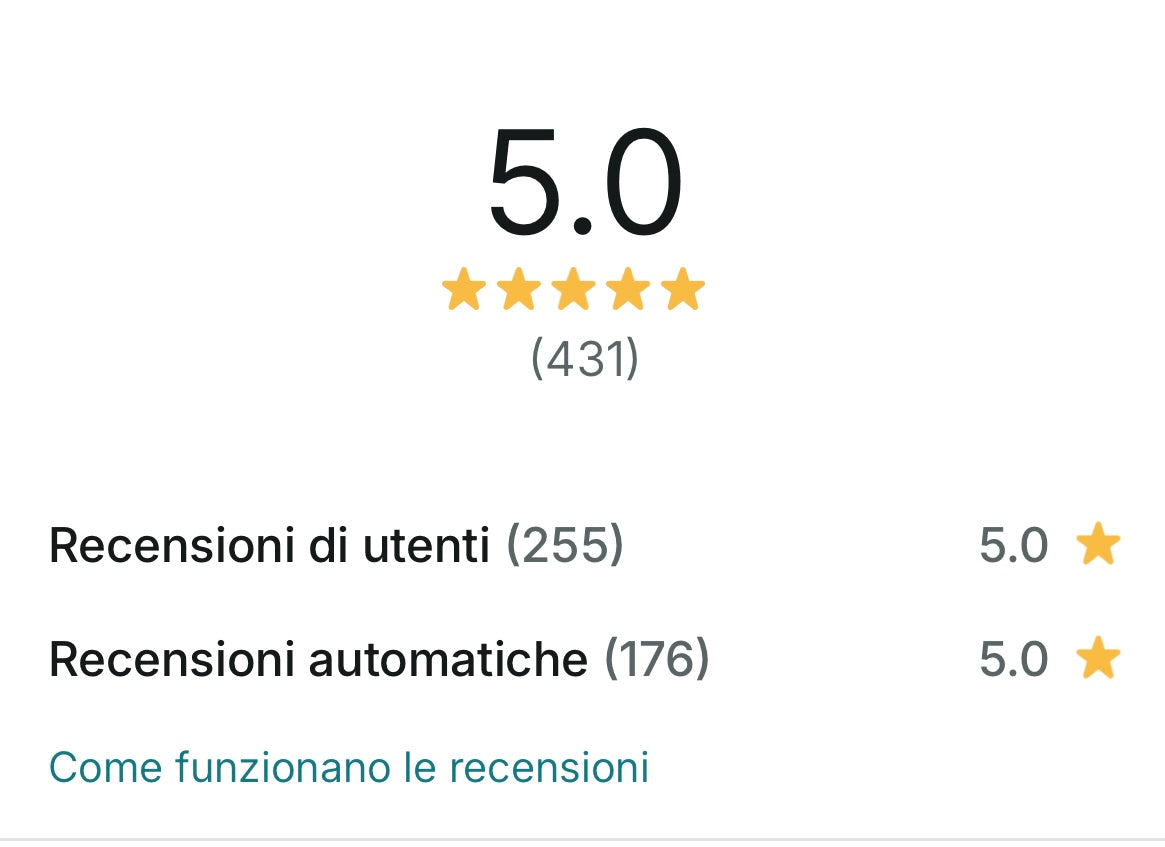Select the 5.0 score for Recensioni di utenti
Viewport: 1165px width, 847px height.
tap(1013, 546)
